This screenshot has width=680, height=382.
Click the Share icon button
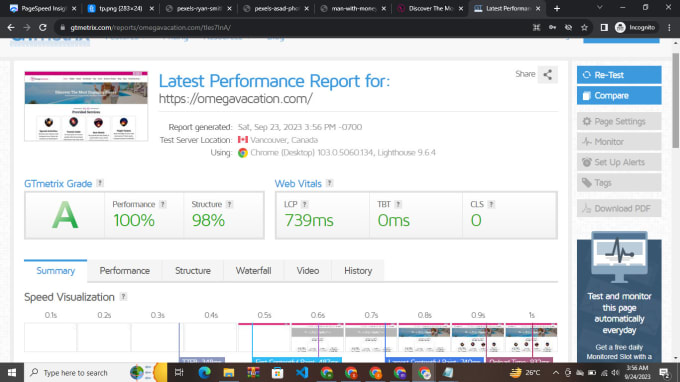(x=548, y=75)
